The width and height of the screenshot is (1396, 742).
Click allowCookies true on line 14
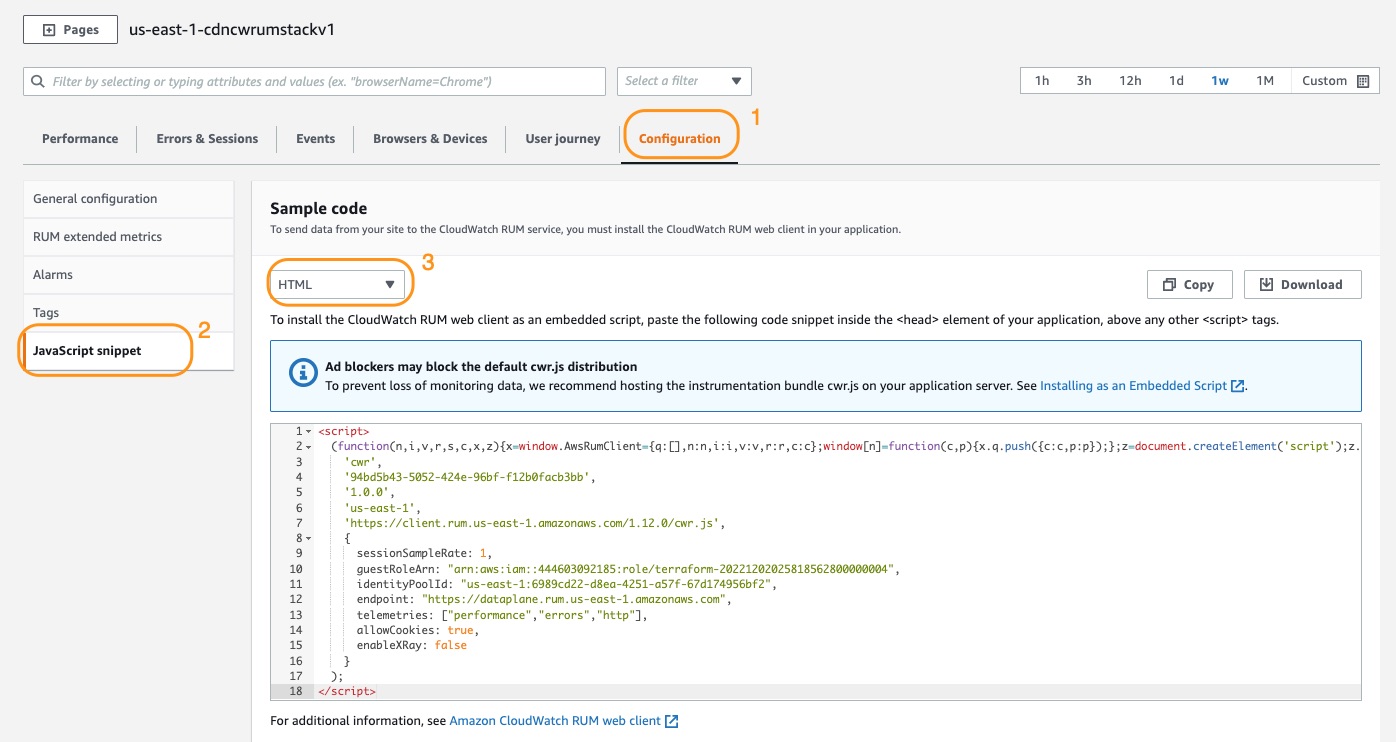point(417,630)
